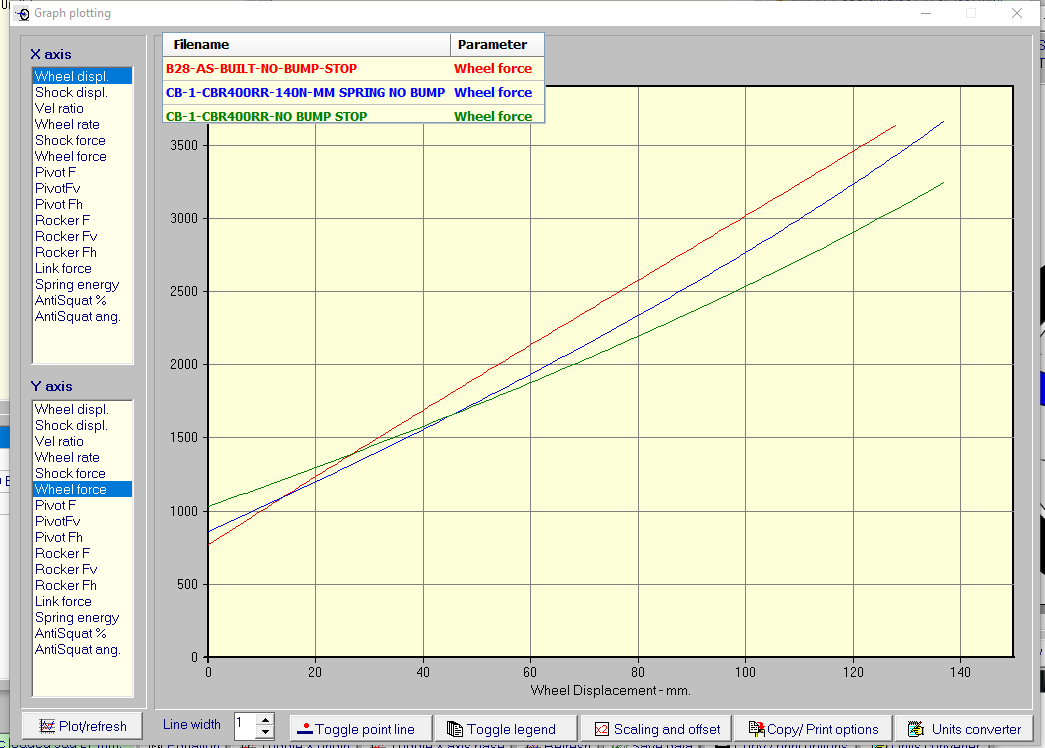Viewport: 1045px width, 748px height.
Task: Click the Plot/refresh button
Action: [x=83, y=726]
